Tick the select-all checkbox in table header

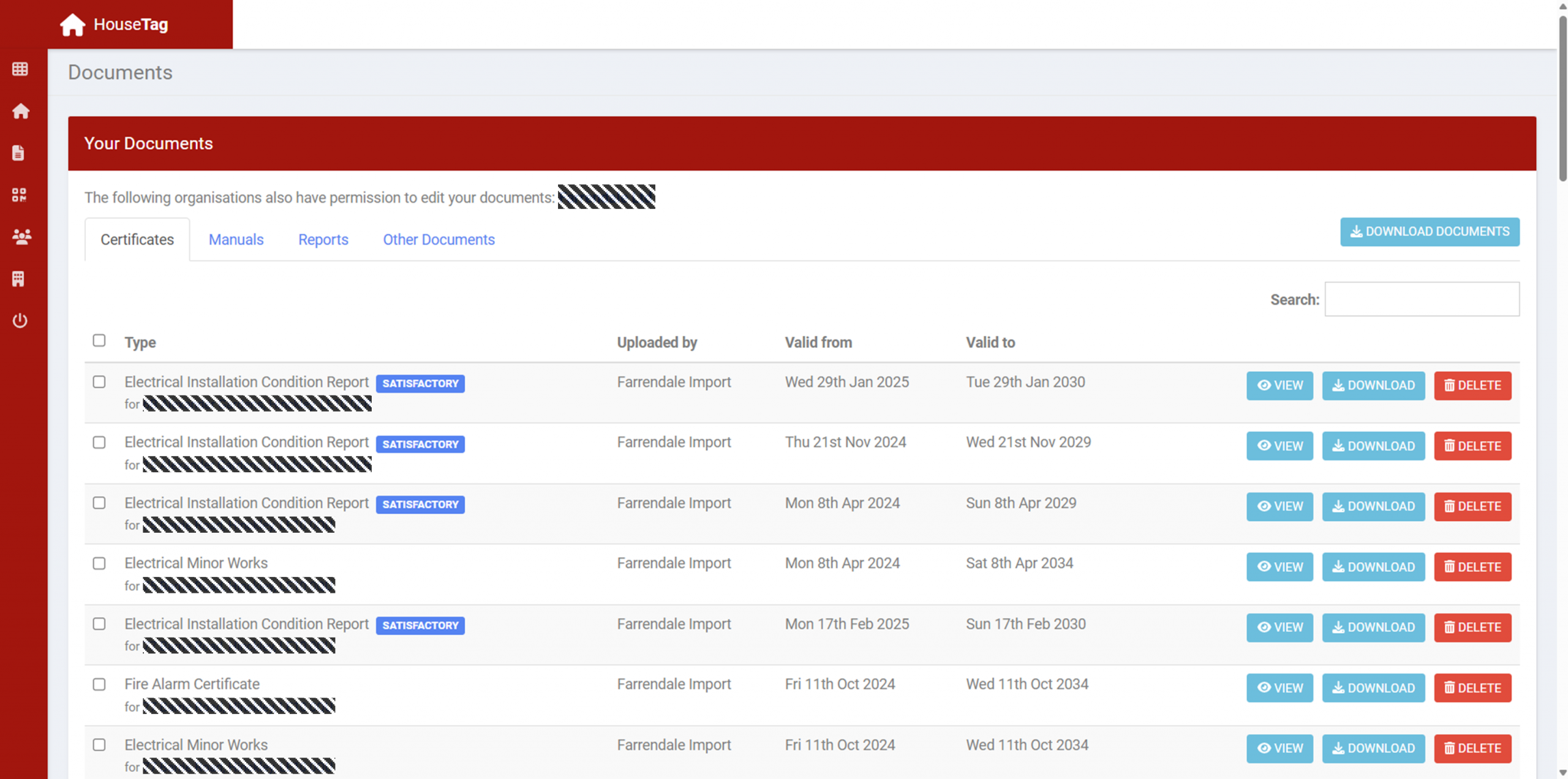99,341
